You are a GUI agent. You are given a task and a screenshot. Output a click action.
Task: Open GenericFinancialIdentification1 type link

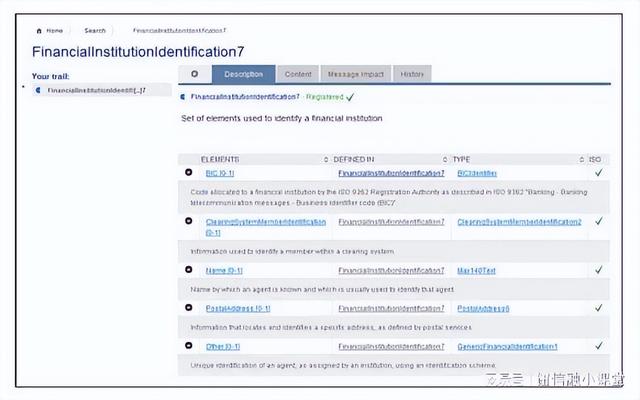[507, 347]
